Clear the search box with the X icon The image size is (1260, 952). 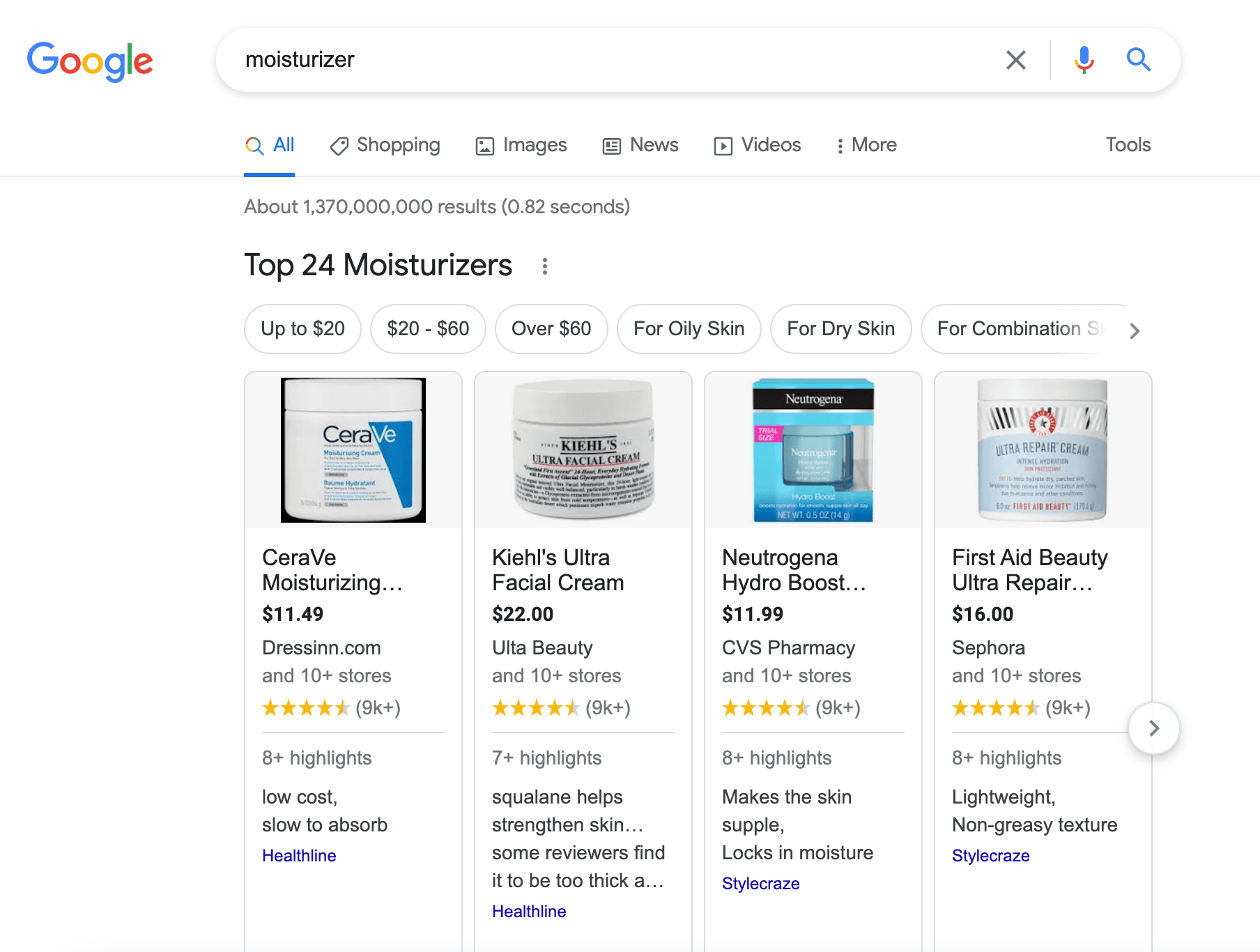pyautogui.click(x=1015, y=60)
